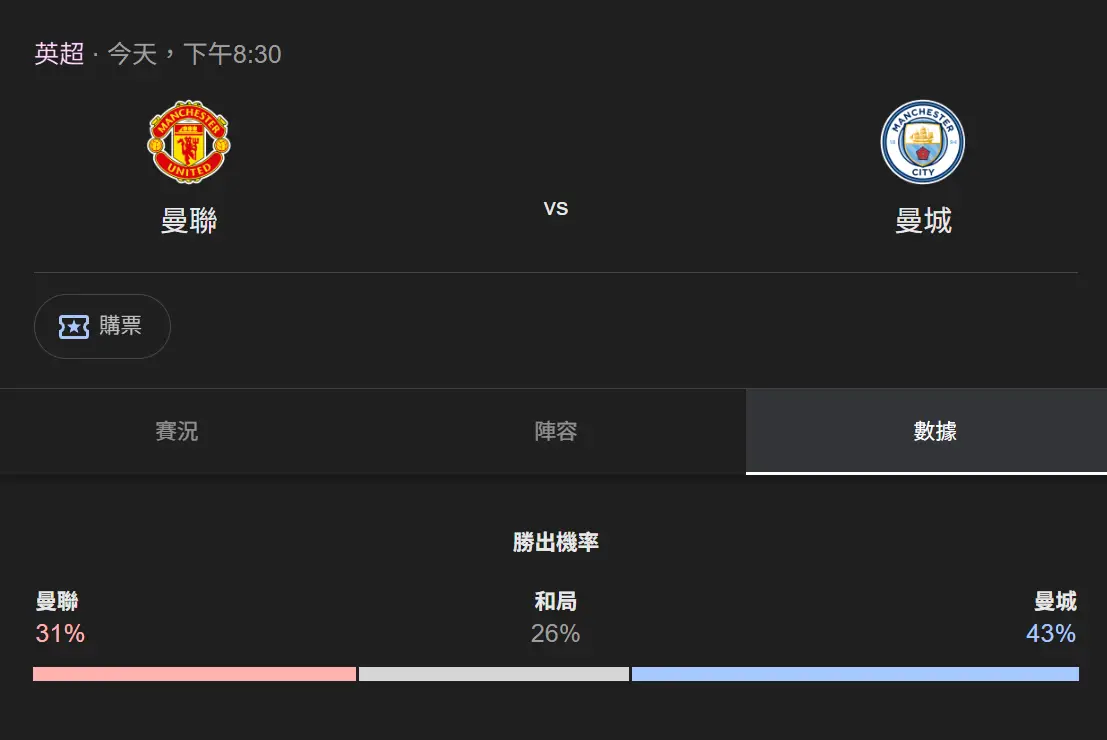Select the 數據 statistics tab
Image resolution: width=1107 pixels, height=740 pixels.
click(x=935, y=431)
